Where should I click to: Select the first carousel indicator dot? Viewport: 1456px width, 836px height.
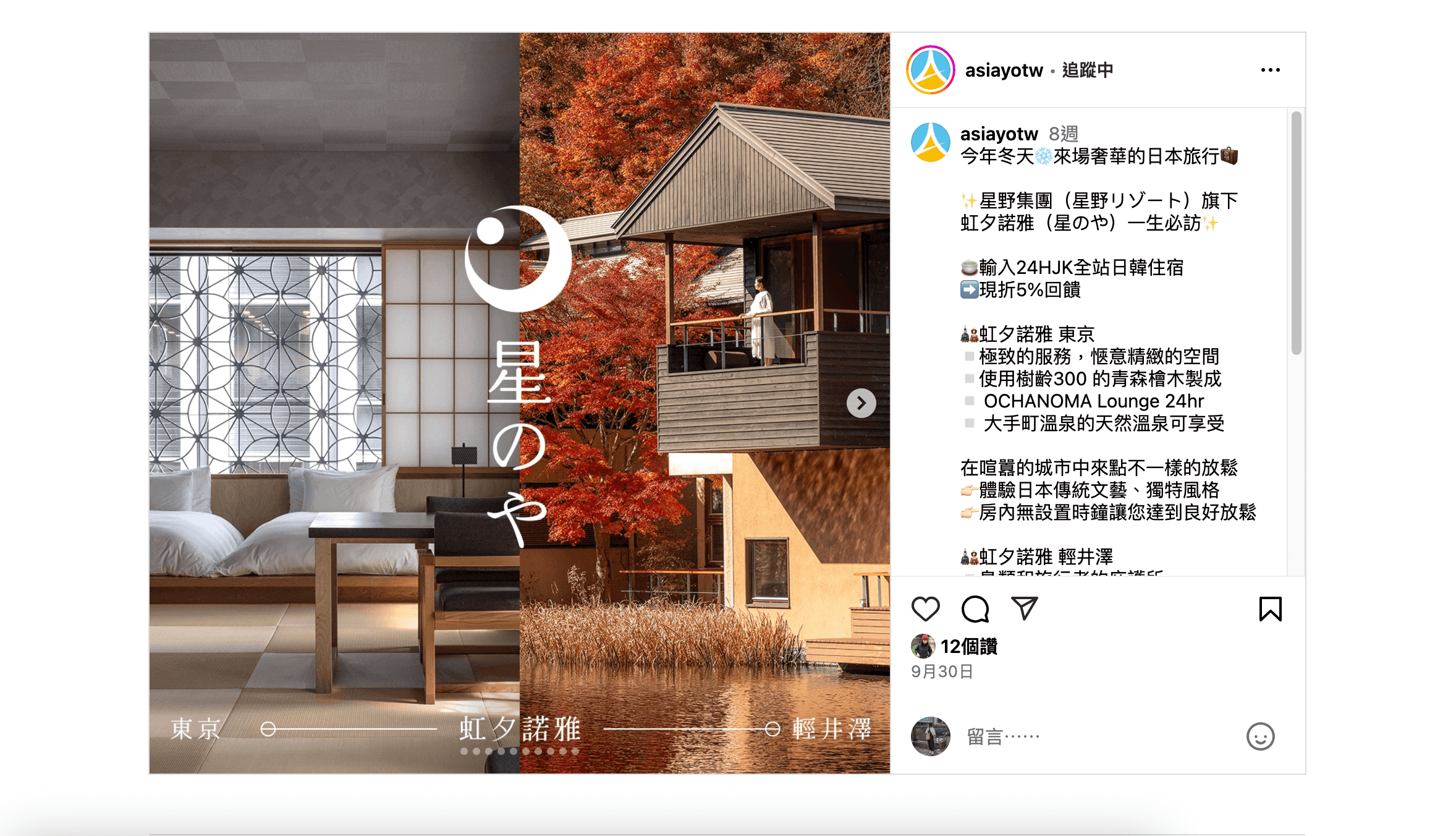pos(464,751)
